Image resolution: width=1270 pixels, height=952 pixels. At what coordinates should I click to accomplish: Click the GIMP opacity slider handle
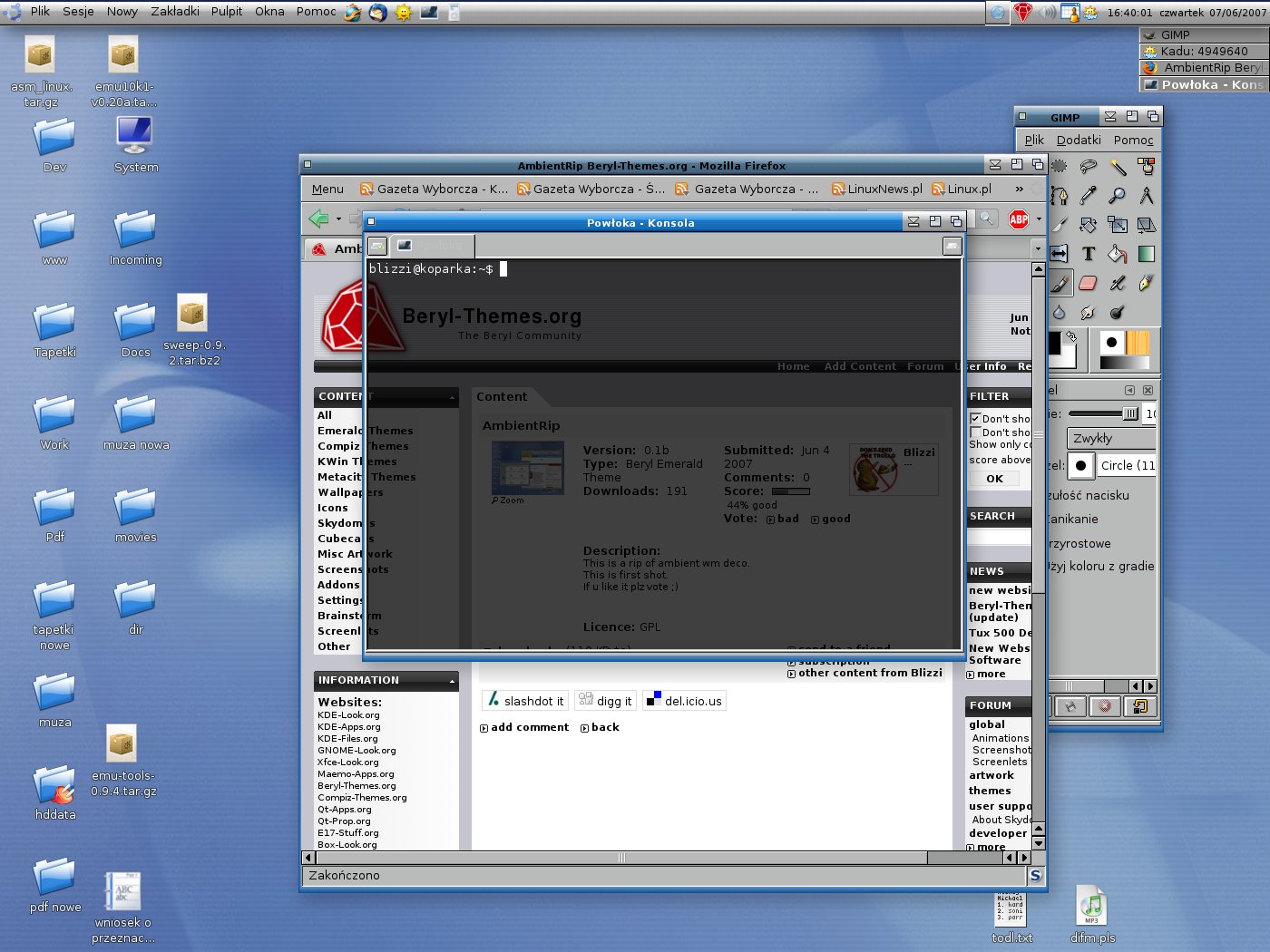point(1129,414)
